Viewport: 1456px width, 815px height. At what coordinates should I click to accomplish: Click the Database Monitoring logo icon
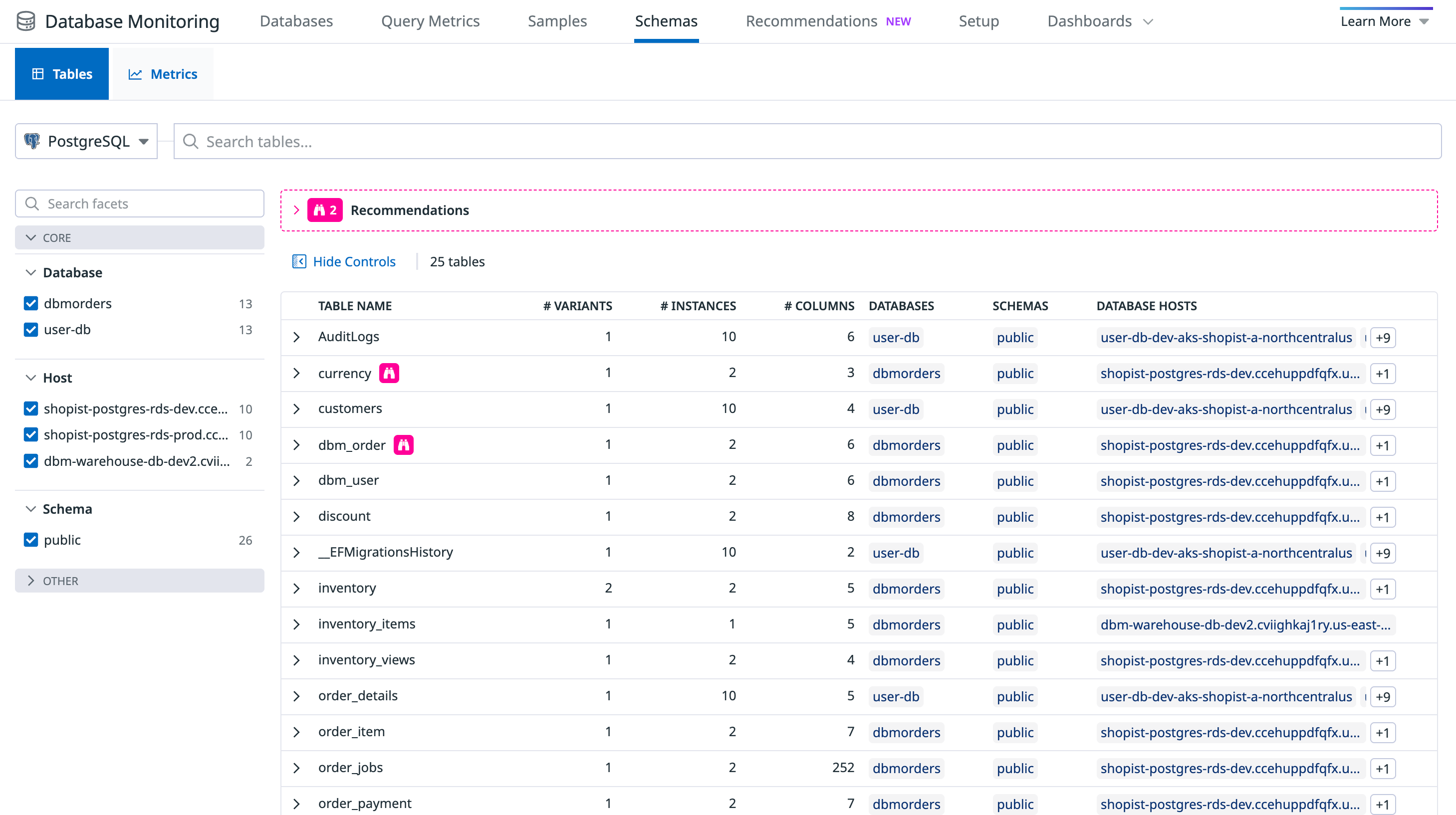click(26, 21)
